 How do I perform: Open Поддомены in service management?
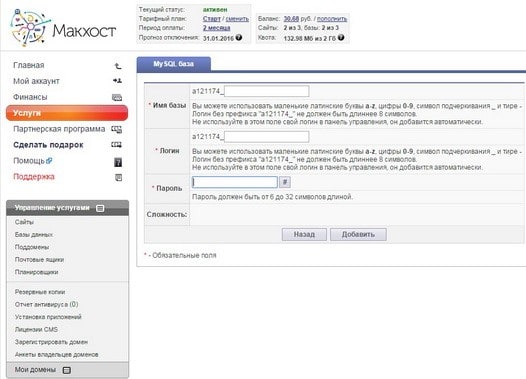pos(32,247)
